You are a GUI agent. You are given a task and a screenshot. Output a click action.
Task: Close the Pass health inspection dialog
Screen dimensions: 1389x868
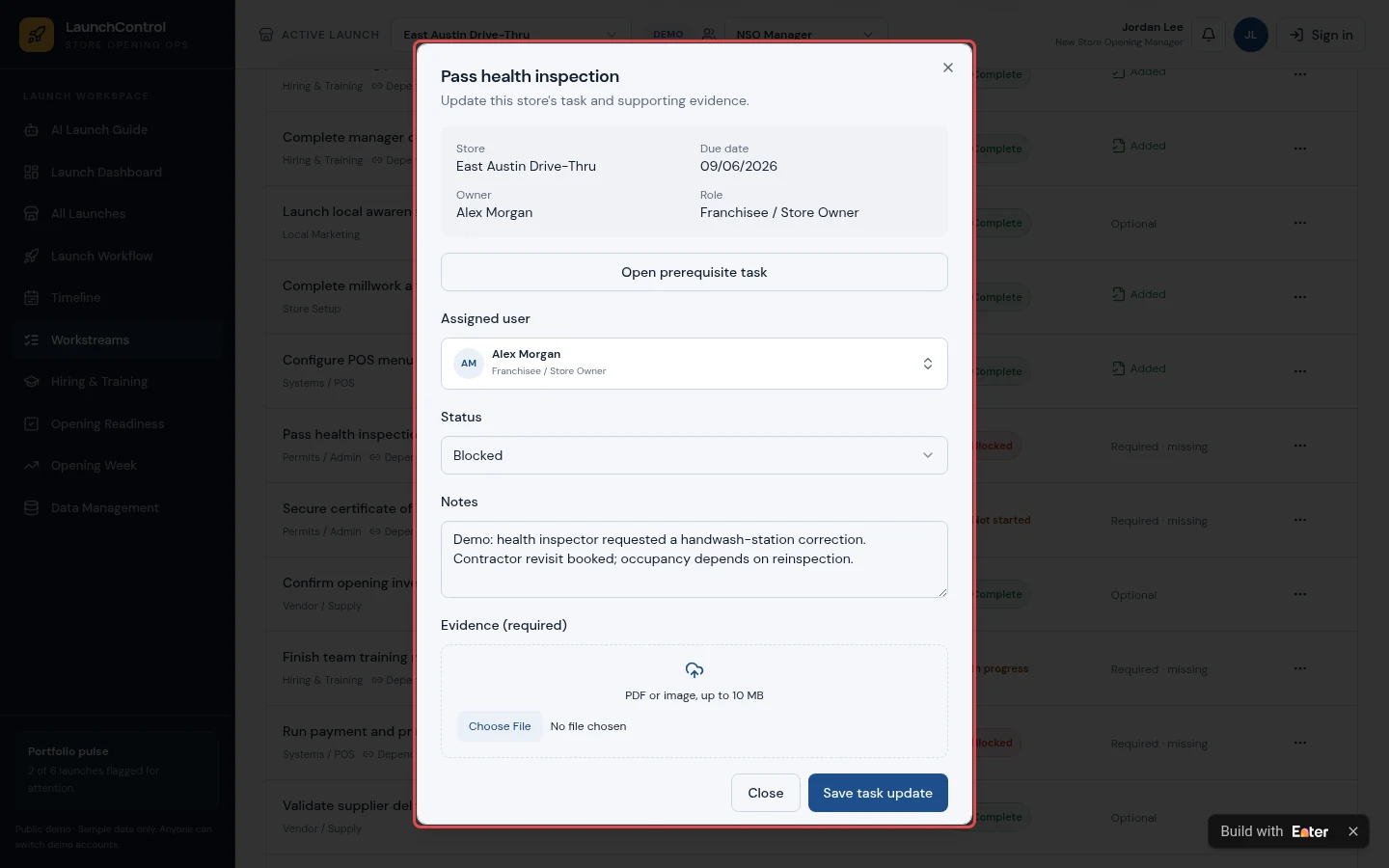(948, 68)
